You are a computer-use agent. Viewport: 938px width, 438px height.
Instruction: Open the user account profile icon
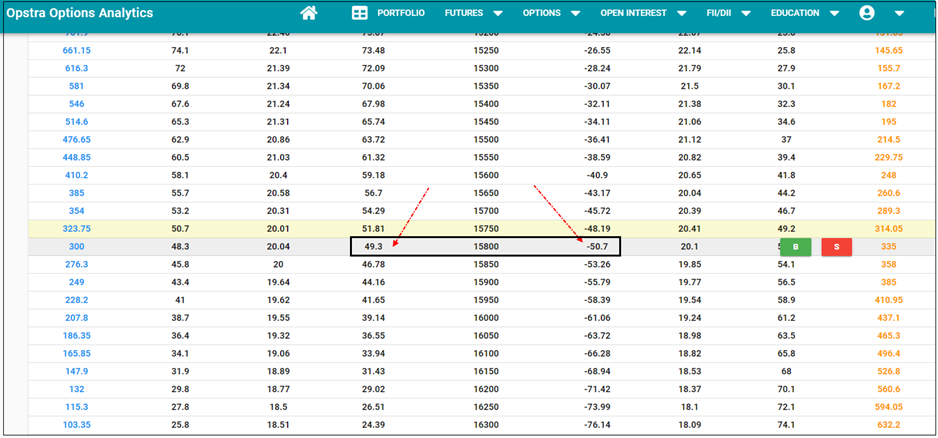coord(866,14)
